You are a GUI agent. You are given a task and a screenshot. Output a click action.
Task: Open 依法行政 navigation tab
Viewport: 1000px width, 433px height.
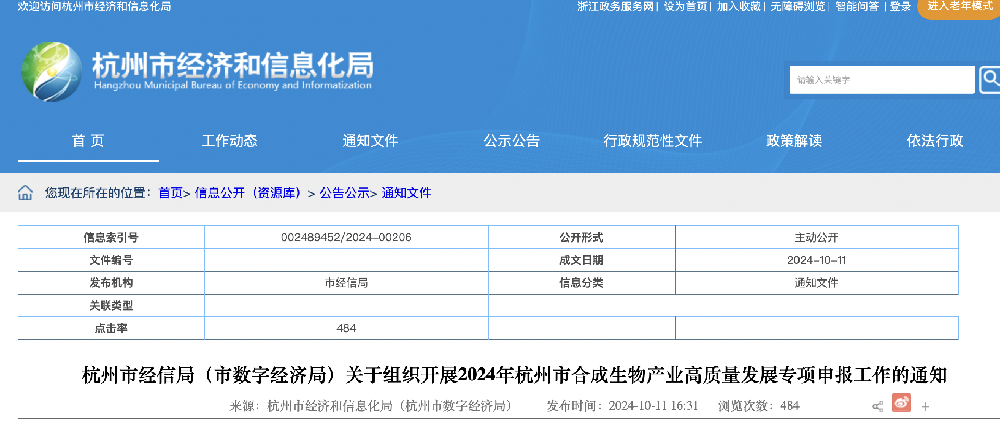click(935, 141)
